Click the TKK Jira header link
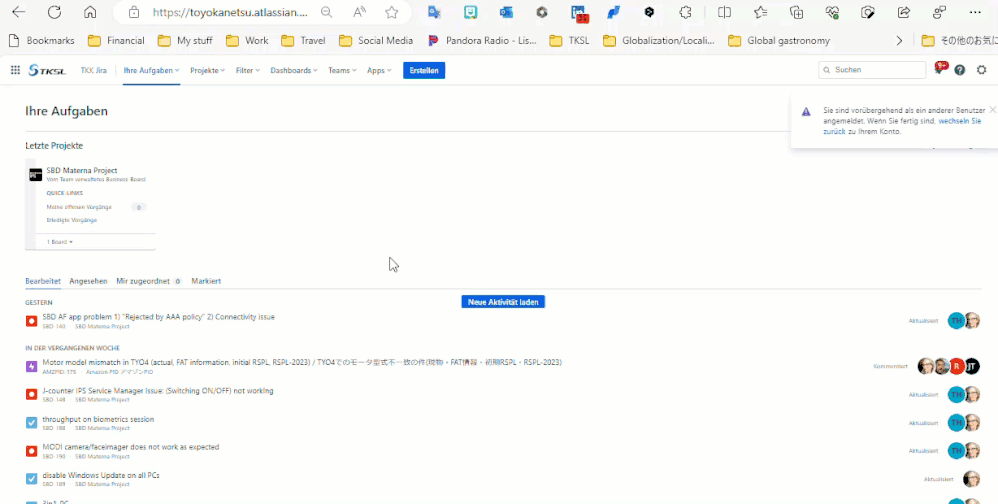The height and width of the screenshot is (504, 998). [x=94, y=71]
